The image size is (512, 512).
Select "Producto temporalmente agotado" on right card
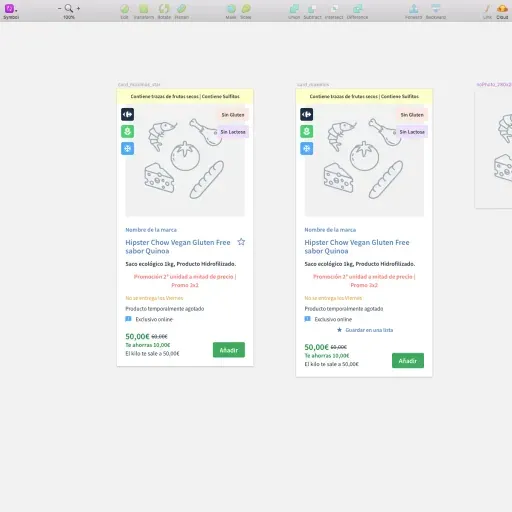(x=344, y=309)
